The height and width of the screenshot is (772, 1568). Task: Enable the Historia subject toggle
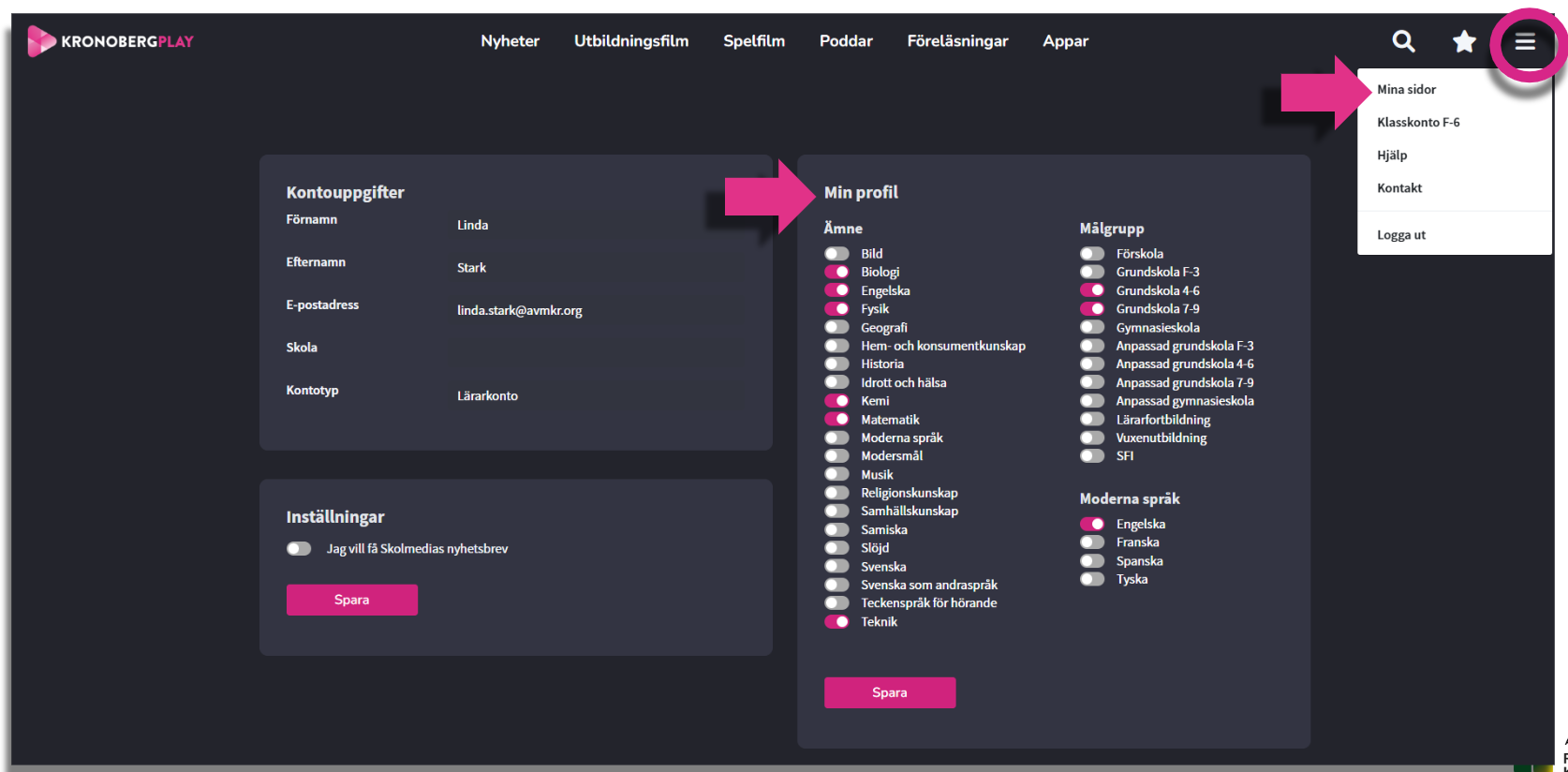[836, 364]
